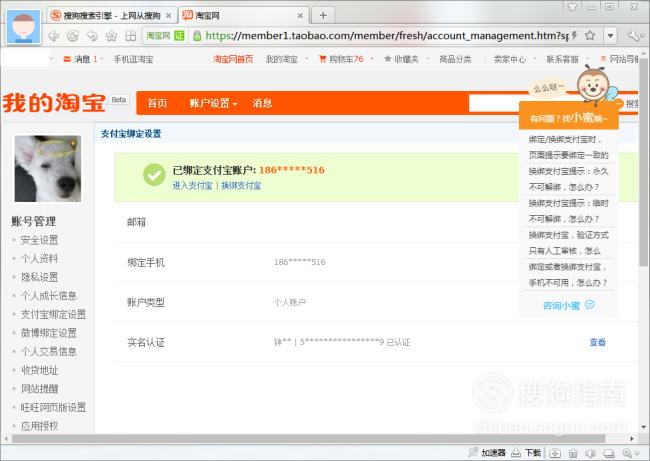Open 个人成长信息 in the sidebar
Screen dimensions: 650x461
[x=49, y=296]
